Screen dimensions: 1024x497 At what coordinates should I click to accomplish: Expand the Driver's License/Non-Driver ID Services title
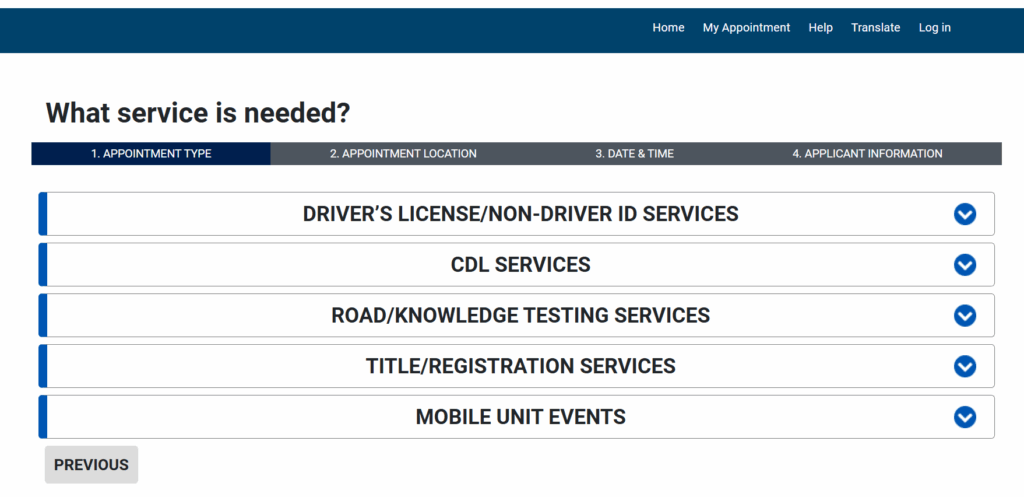coord(520,214)
